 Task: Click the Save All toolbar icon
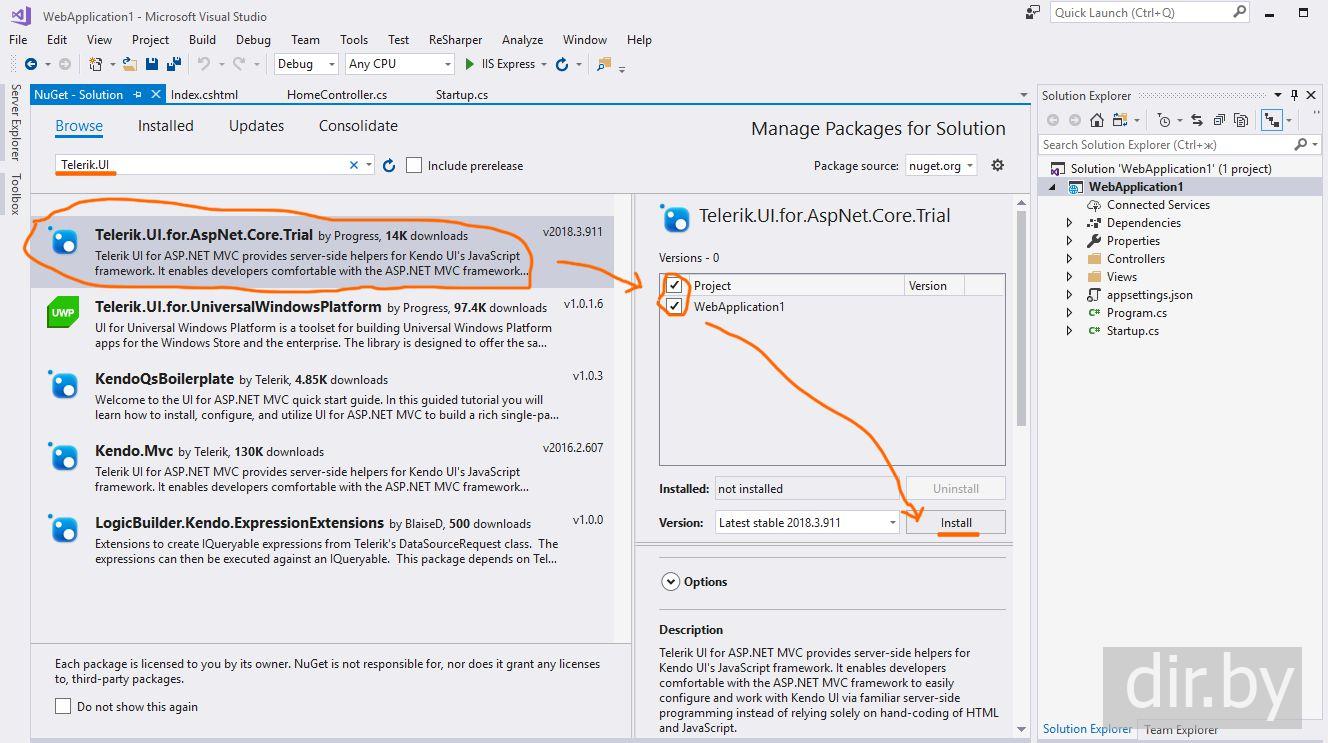174,64
